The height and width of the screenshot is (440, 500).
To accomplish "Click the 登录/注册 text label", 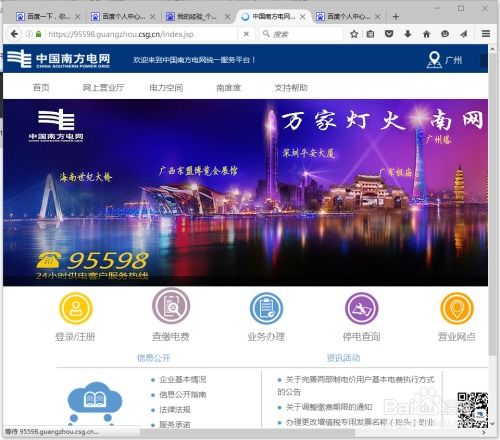I will (x=75, y=337).
